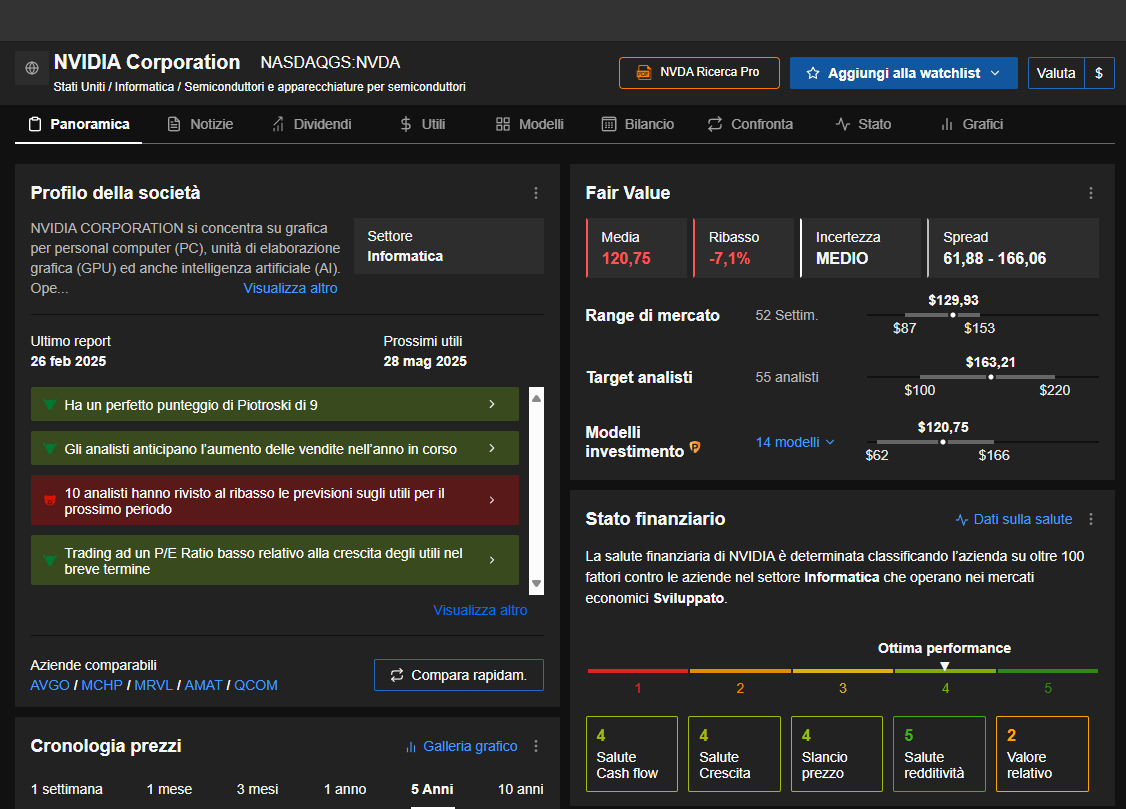The height and width of the screenshot is (809, 1126).
Task: Click the growth icon of the Dividendi tab
Action: [278, 124]
